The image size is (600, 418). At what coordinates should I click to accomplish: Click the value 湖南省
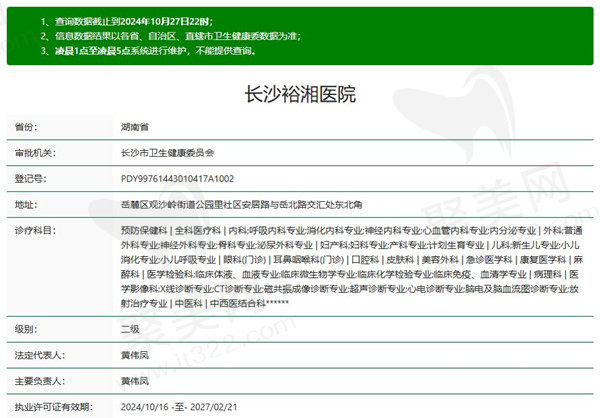pos(134,127)
